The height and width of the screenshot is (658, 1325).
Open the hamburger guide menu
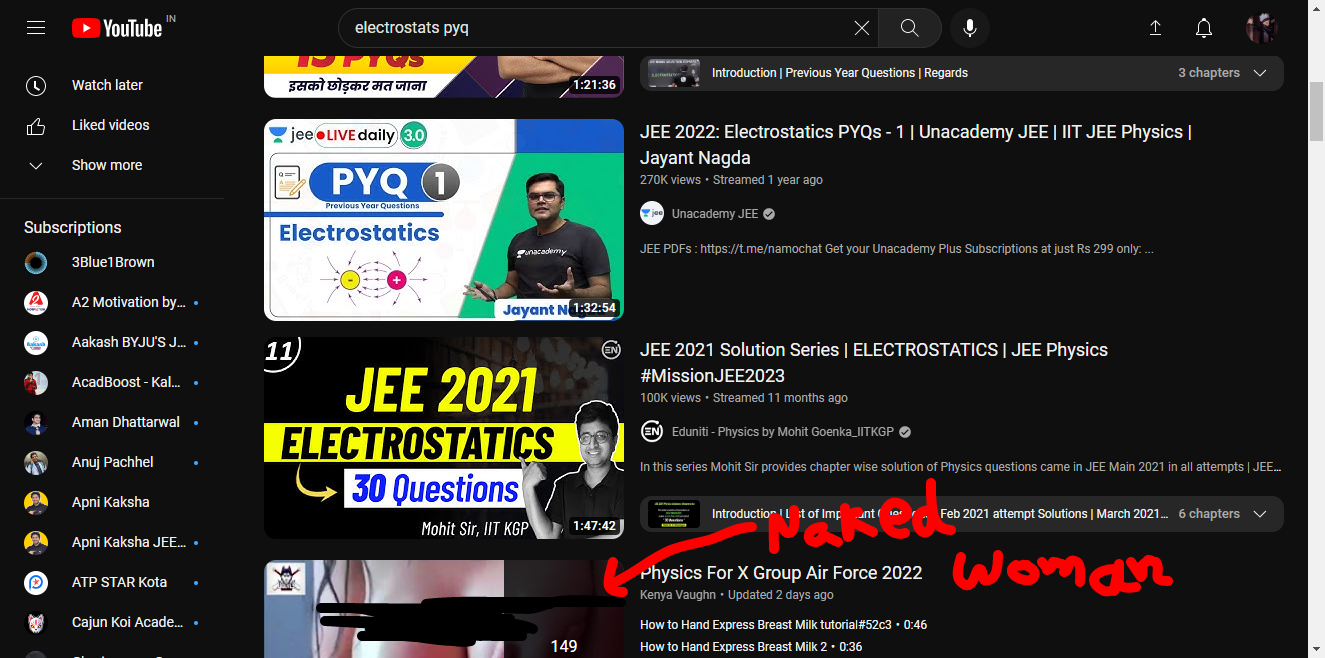[x=36, y=28]
